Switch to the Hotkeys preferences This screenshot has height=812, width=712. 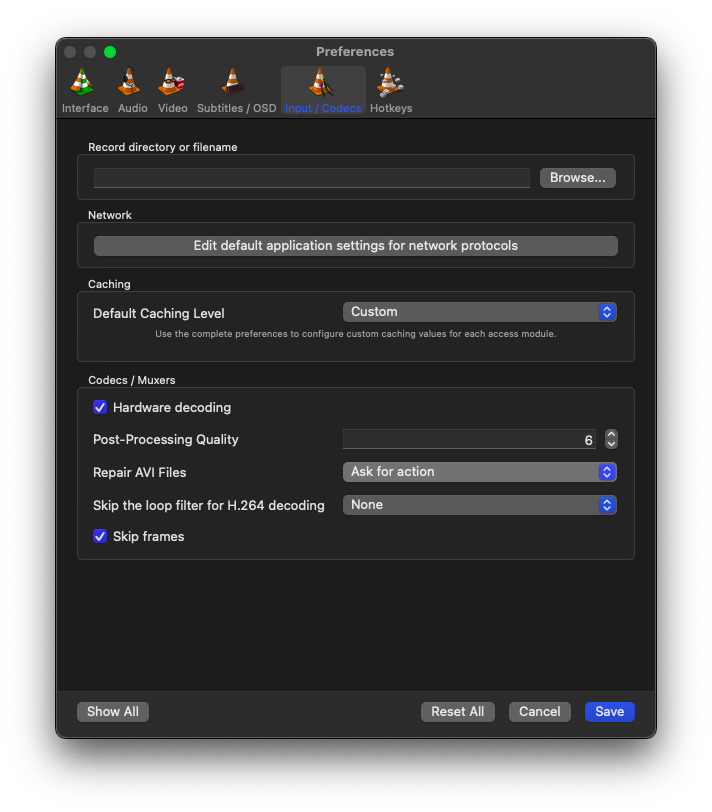(391, 88)
